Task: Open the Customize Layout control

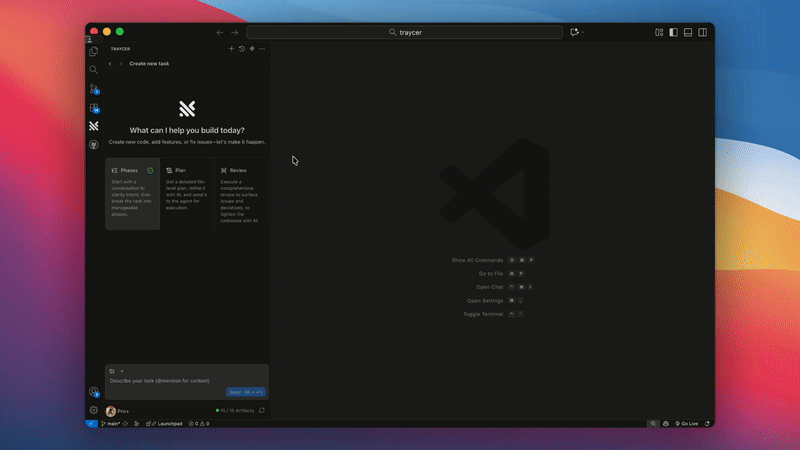Action: [659, 32]
